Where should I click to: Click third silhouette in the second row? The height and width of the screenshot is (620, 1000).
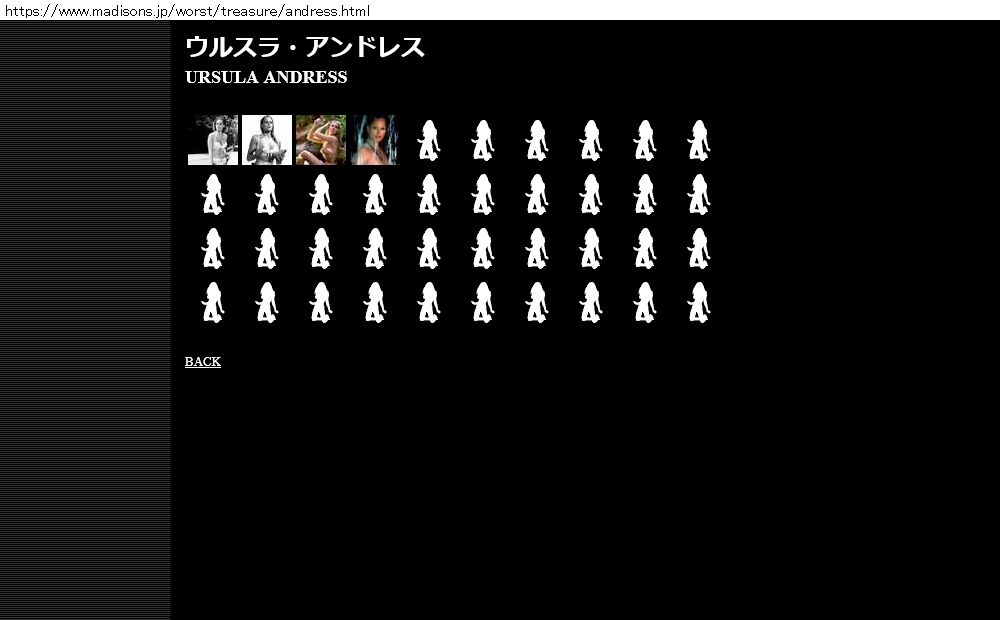tap(321, 195)
